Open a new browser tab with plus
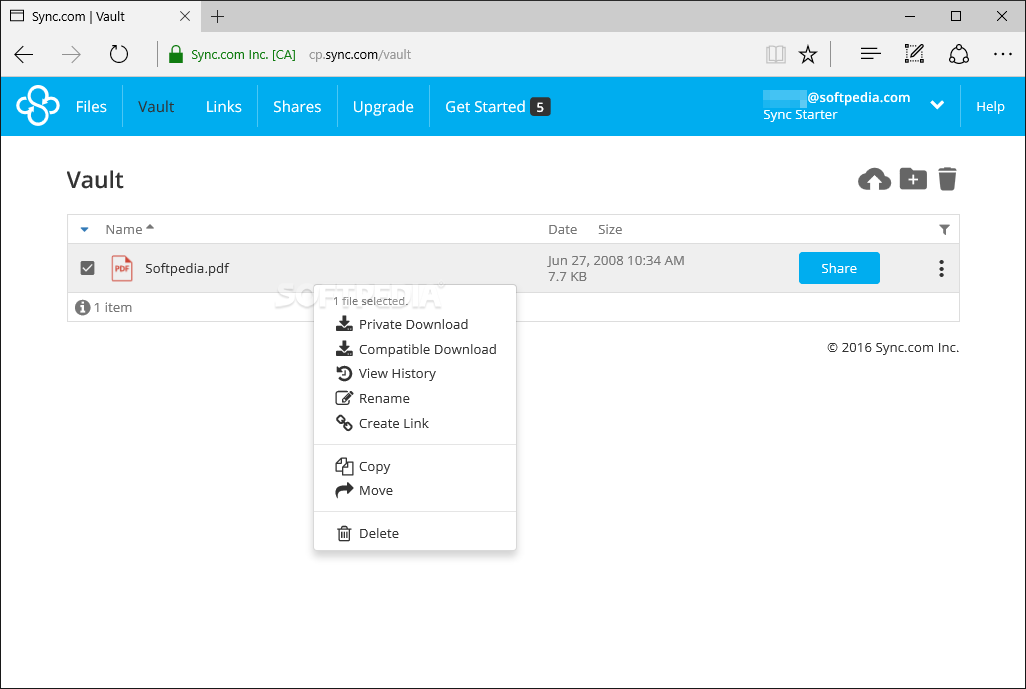 pyautogui.click(x=218, y=16)
